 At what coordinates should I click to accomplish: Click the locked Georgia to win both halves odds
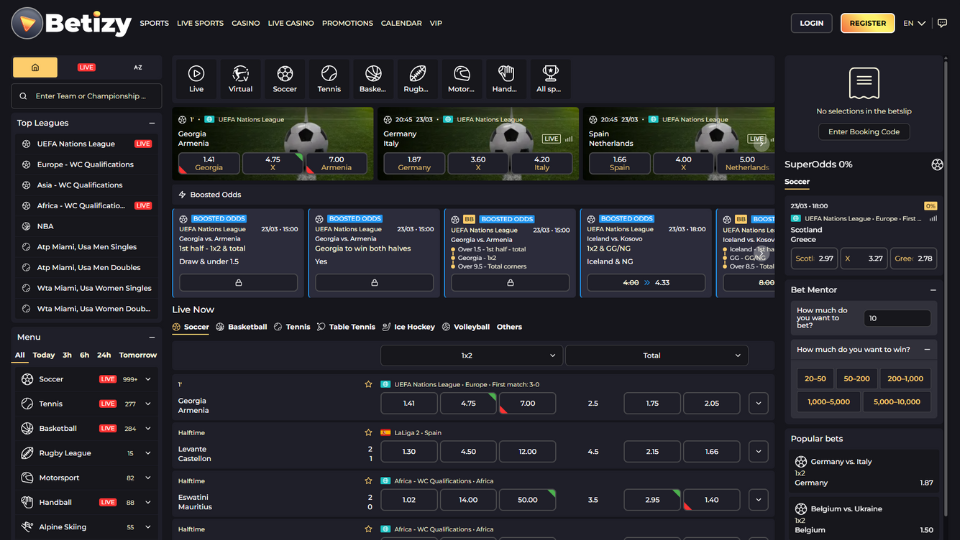pyautogui.click(x=374, y=283)
